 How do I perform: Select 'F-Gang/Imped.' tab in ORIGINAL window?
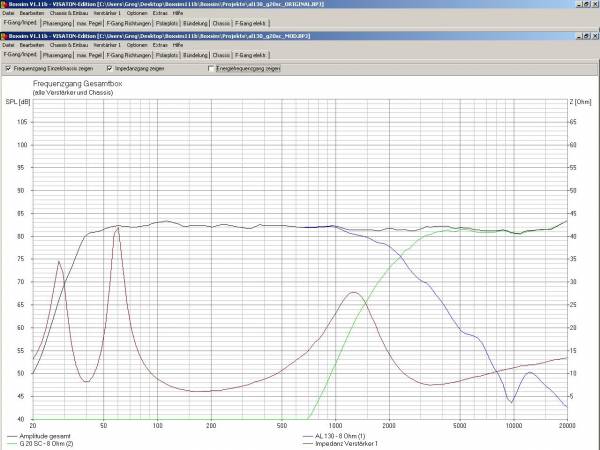point(20,23)
